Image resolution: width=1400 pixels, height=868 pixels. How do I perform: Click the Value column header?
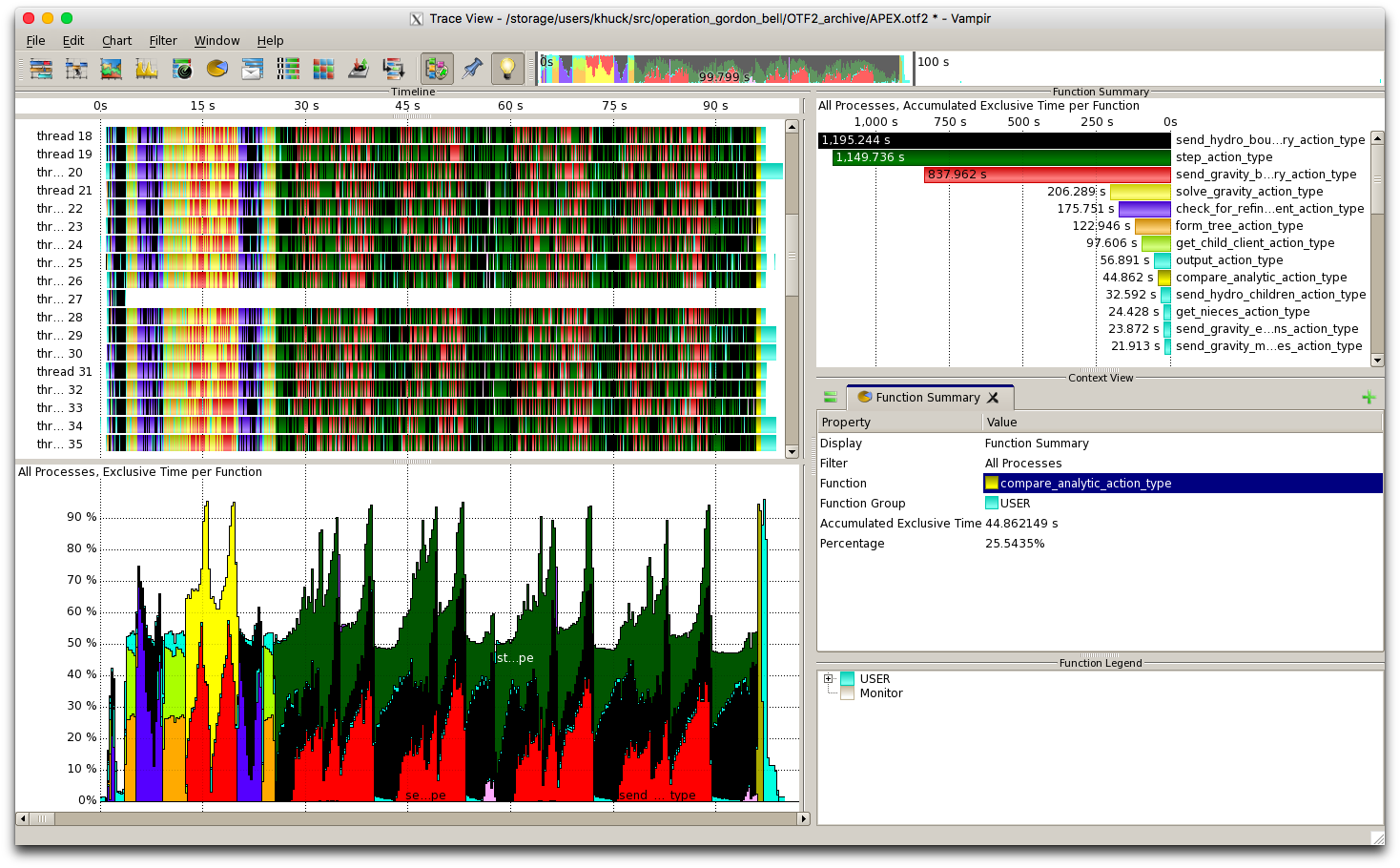pyautogui.click(x=1183, y=423)
